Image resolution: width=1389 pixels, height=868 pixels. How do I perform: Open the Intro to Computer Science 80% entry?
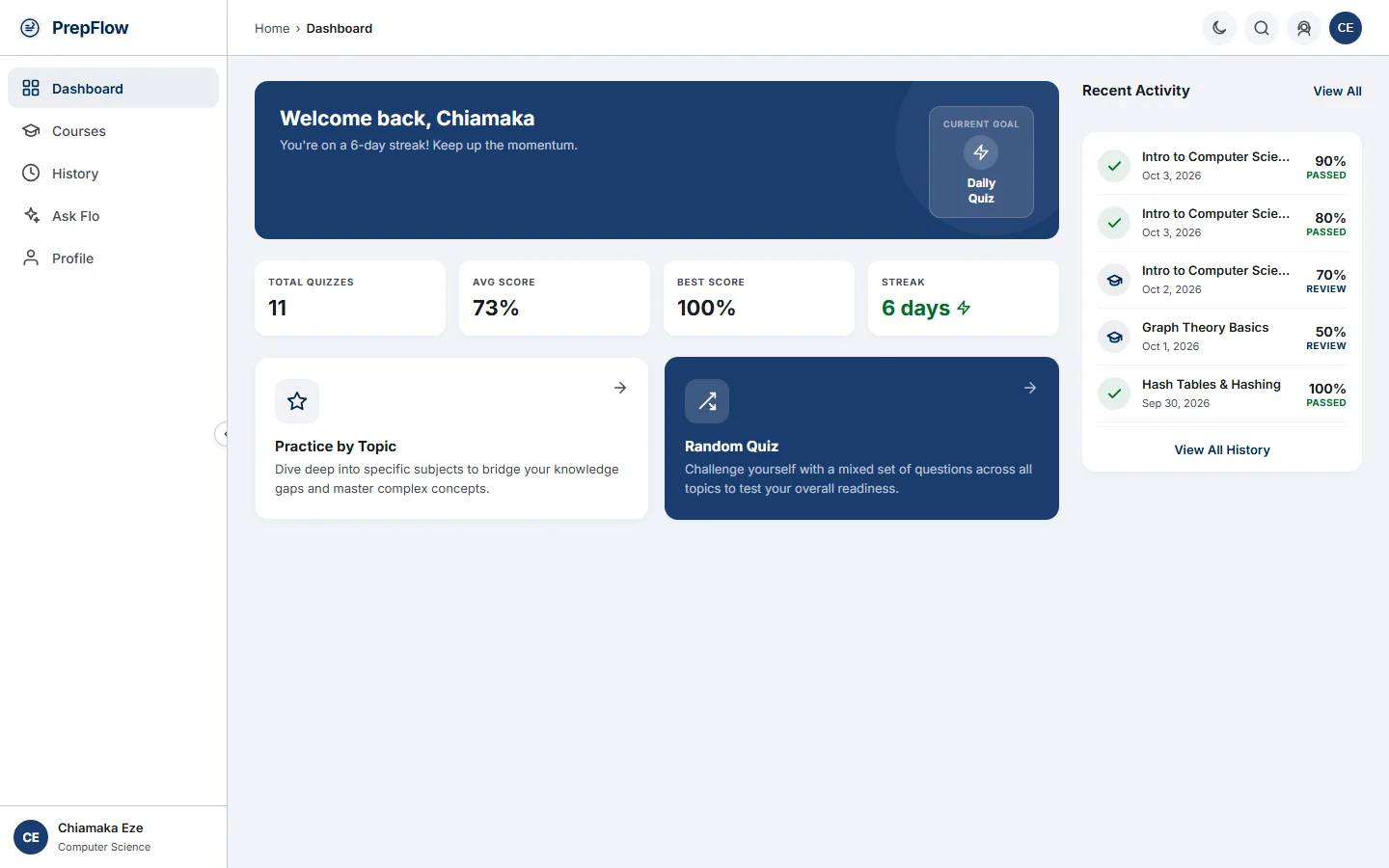point(1222,223)
